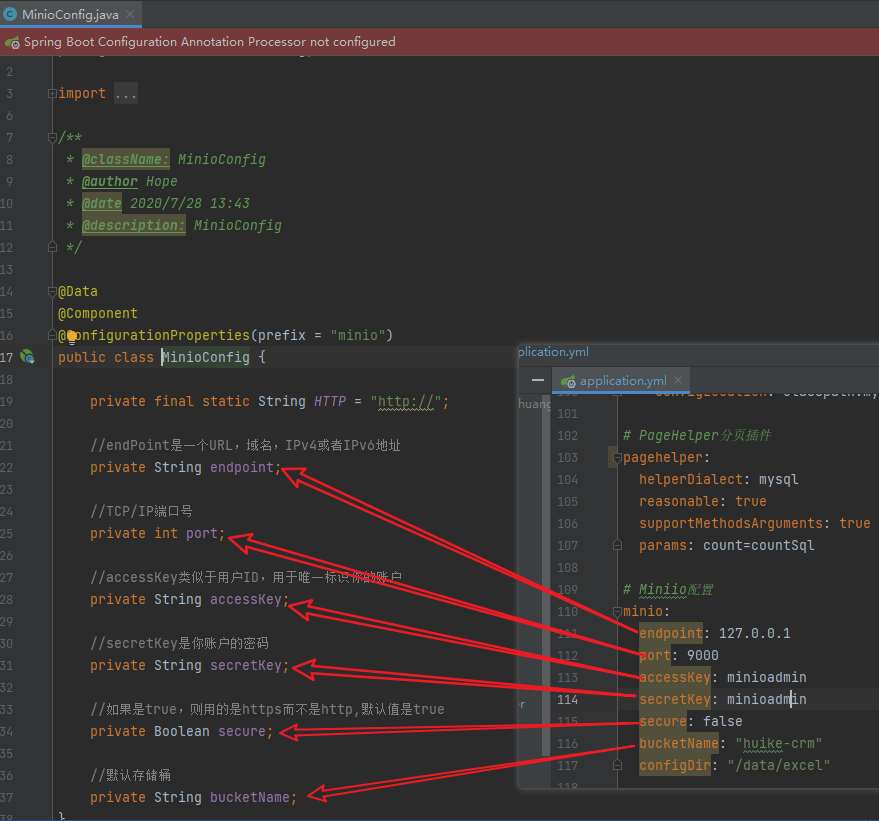The width and height of the screenshot is (879, 821).
Task: Click the secretKey field in Java class
Action: click(x=246, y=665)
